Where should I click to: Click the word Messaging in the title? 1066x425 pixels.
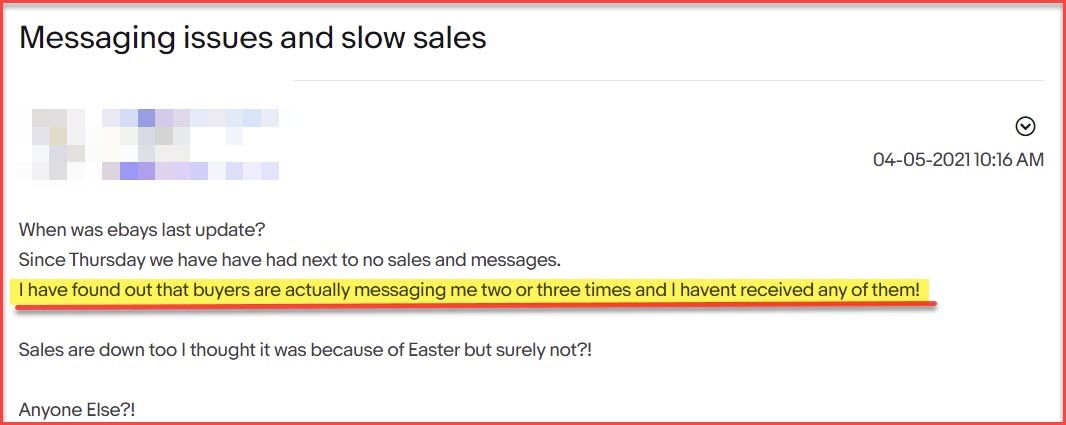tap(99, 38)
